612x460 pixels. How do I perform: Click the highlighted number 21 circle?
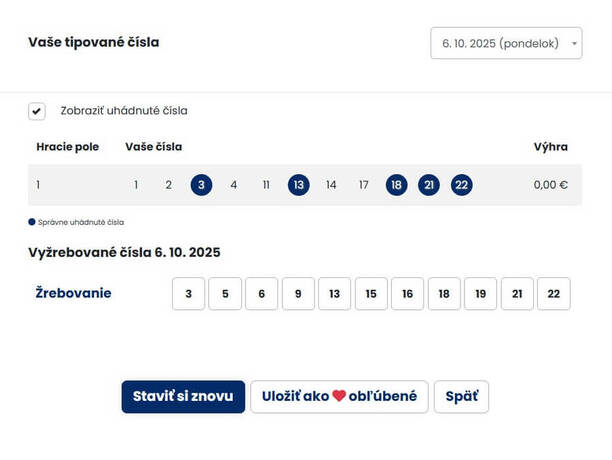429,185
